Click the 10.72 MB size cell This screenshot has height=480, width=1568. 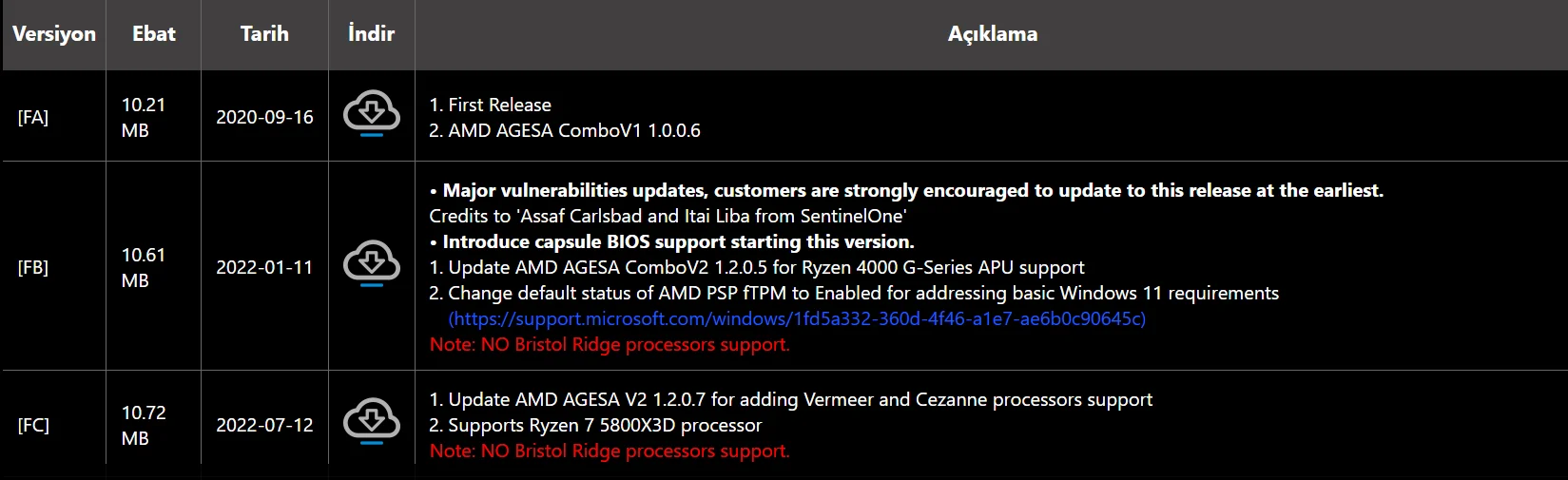coord(144,425)
